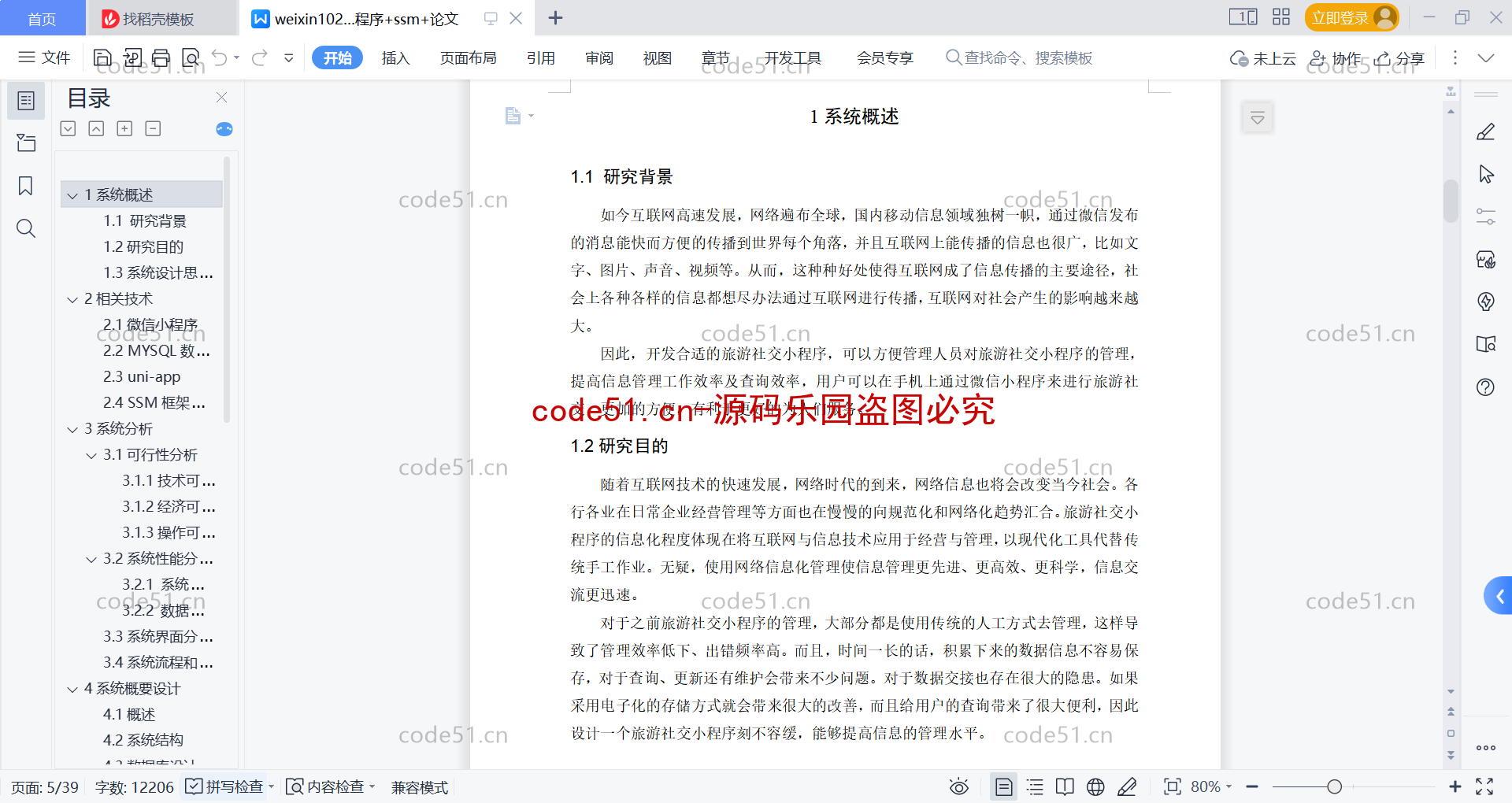This screenshot has height=803, width=1512.
Task: Click the 分享 share button
Action: (1399, 58)
